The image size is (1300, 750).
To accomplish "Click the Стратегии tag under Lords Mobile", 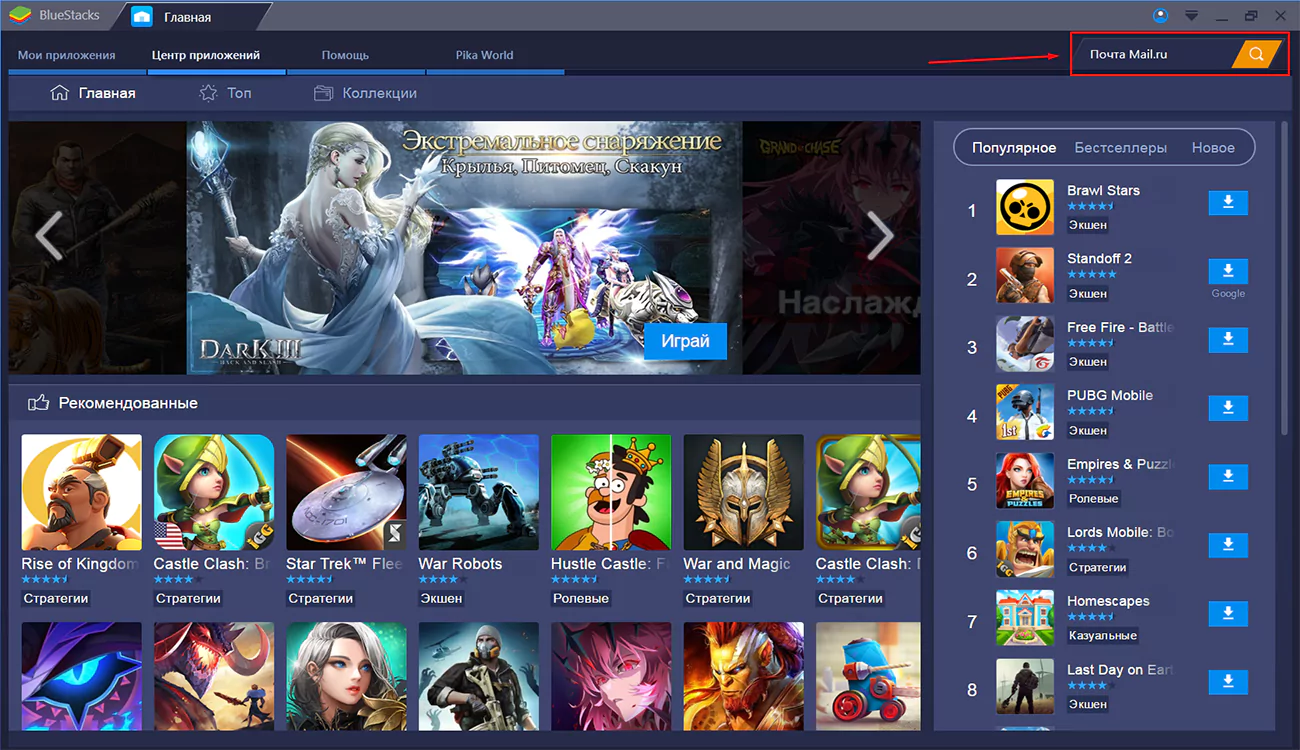I will point(1098,567).
